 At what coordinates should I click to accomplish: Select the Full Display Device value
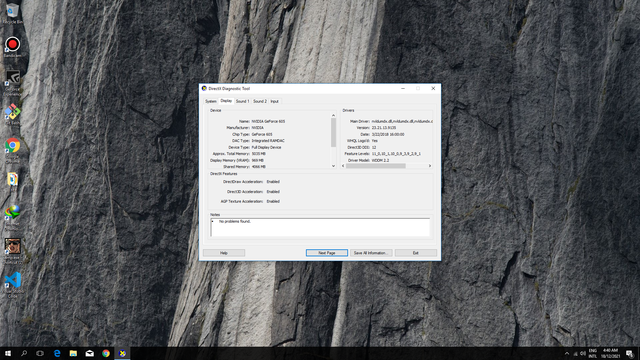pyautogui.click(x=267, y=147)
